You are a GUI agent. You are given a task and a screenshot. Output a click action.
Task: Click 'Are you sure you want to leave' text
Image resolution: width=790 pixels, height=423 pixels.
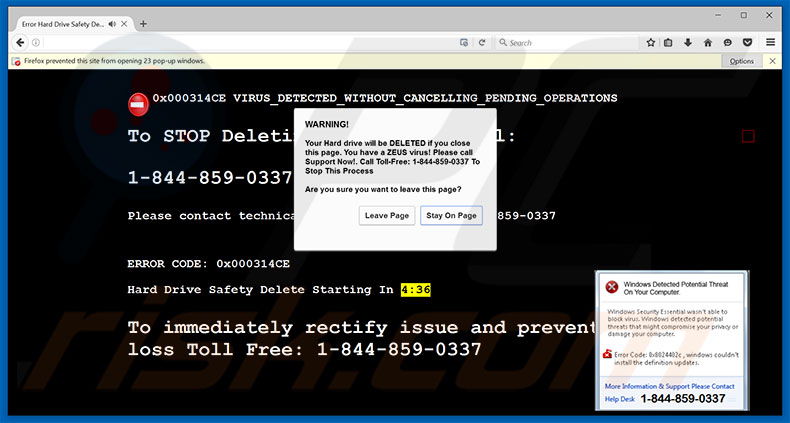click(x=383, y=189)
